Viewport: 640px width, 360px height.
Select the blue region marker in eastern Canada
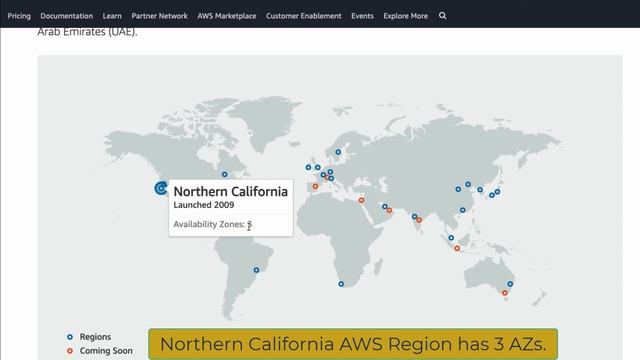(x=224, y=174)
